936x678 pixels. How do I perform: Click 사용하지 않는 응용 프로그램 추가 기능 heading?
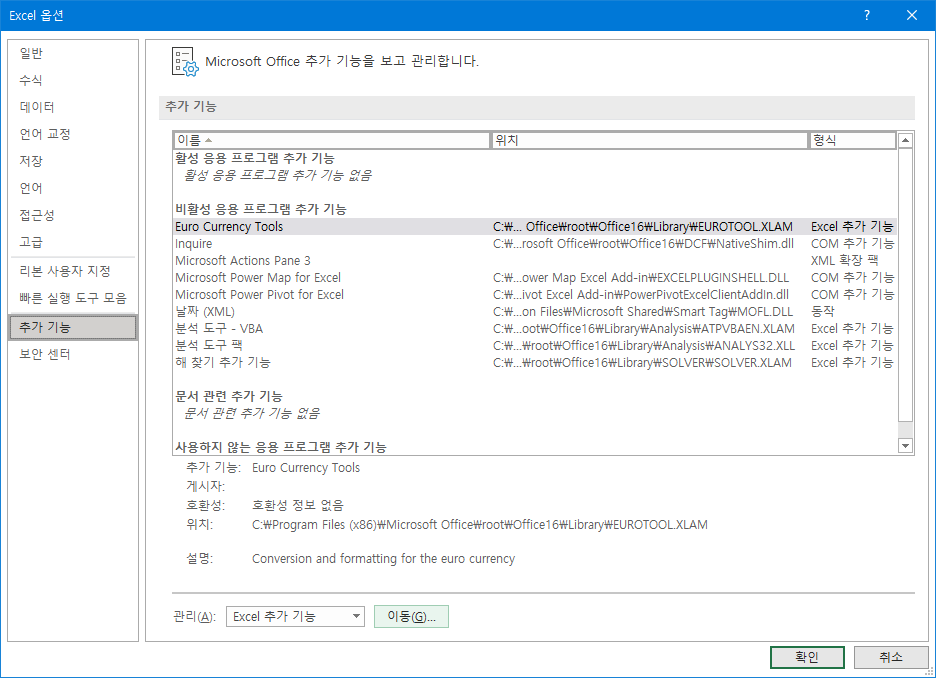pyautogui.click(x=281, y=447)
